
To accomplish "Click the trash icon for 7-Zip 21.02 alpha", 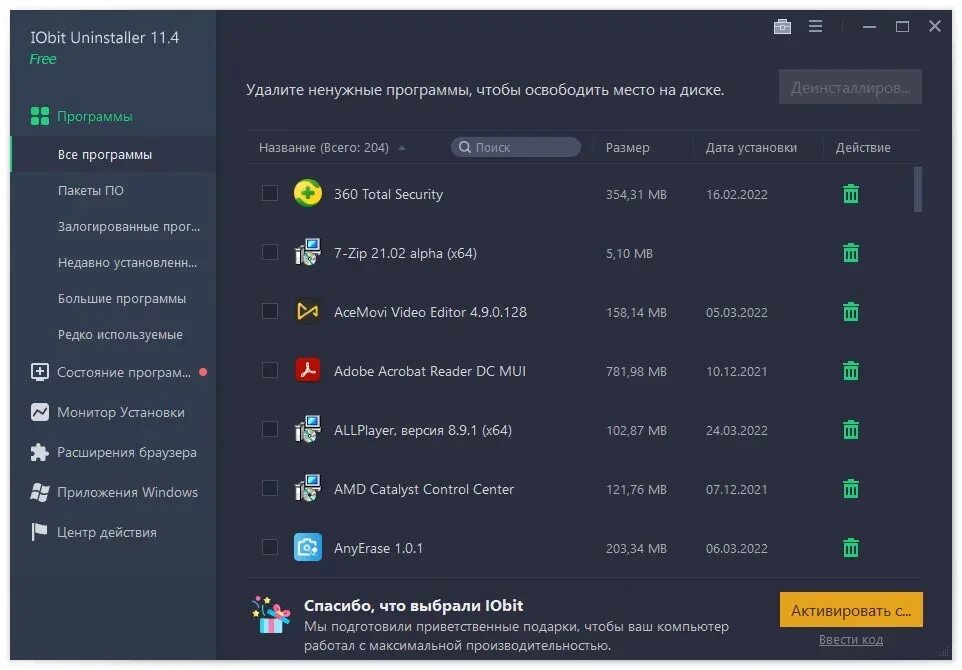I will point(851,253).
